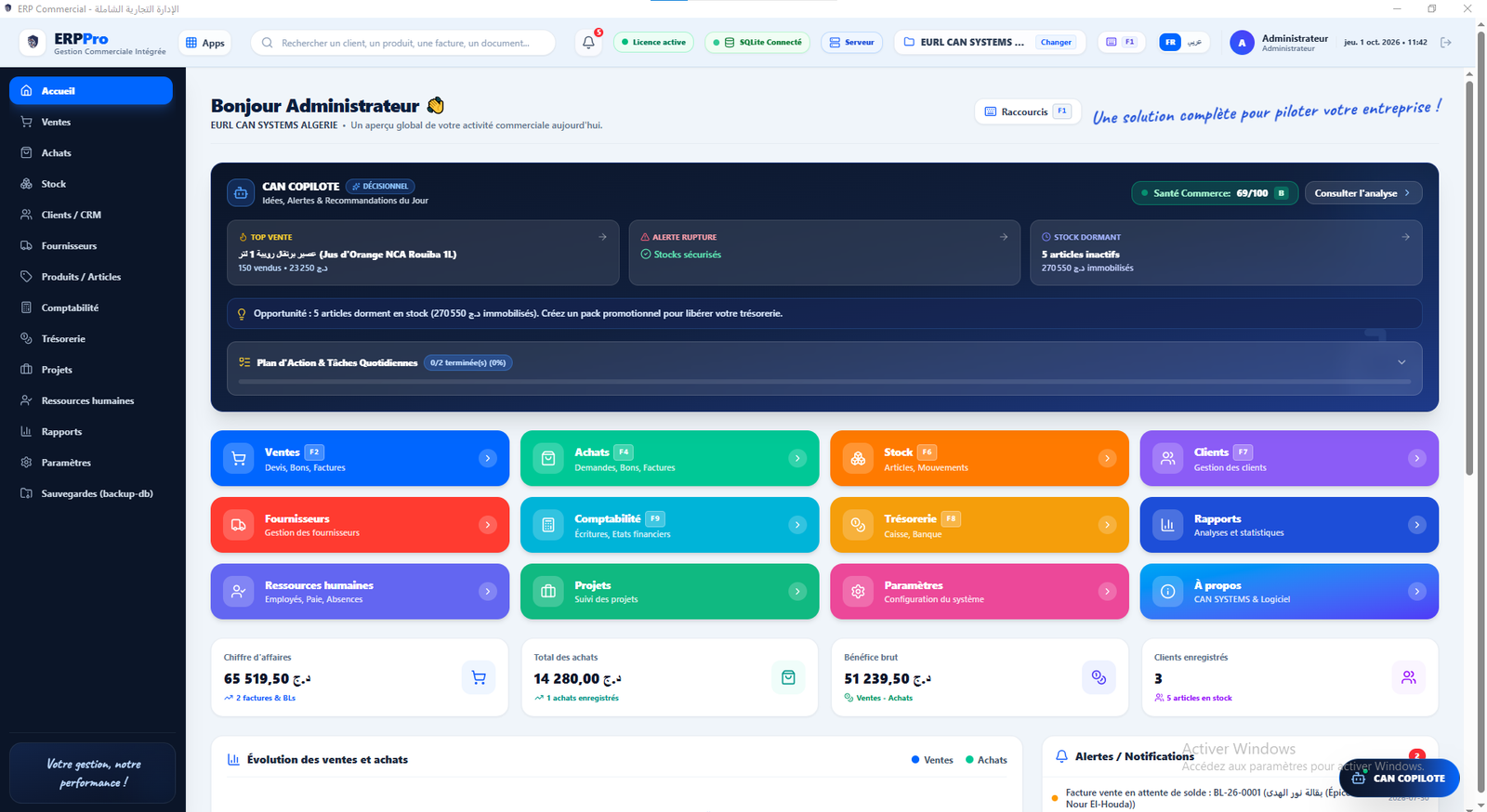The image size is (1487, 812).
Task: Click the search field for clients and products
Action: click(402, 43)
